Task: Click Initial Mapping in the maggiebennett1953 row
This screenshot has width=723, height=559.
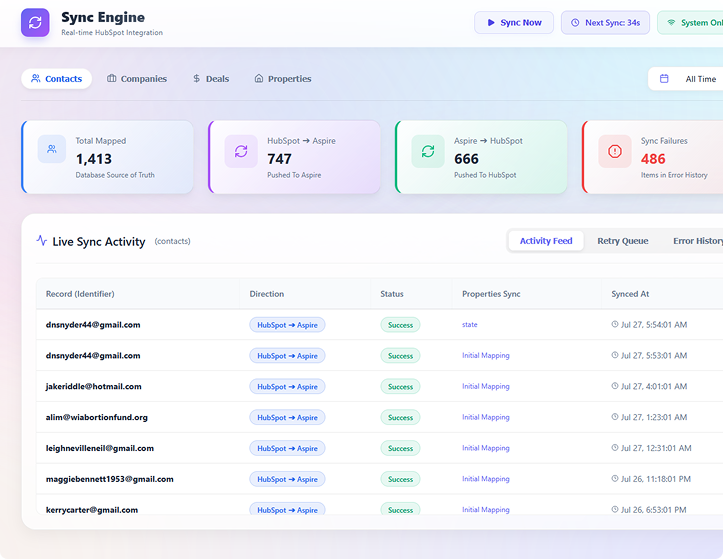Action: pos(486,479)
